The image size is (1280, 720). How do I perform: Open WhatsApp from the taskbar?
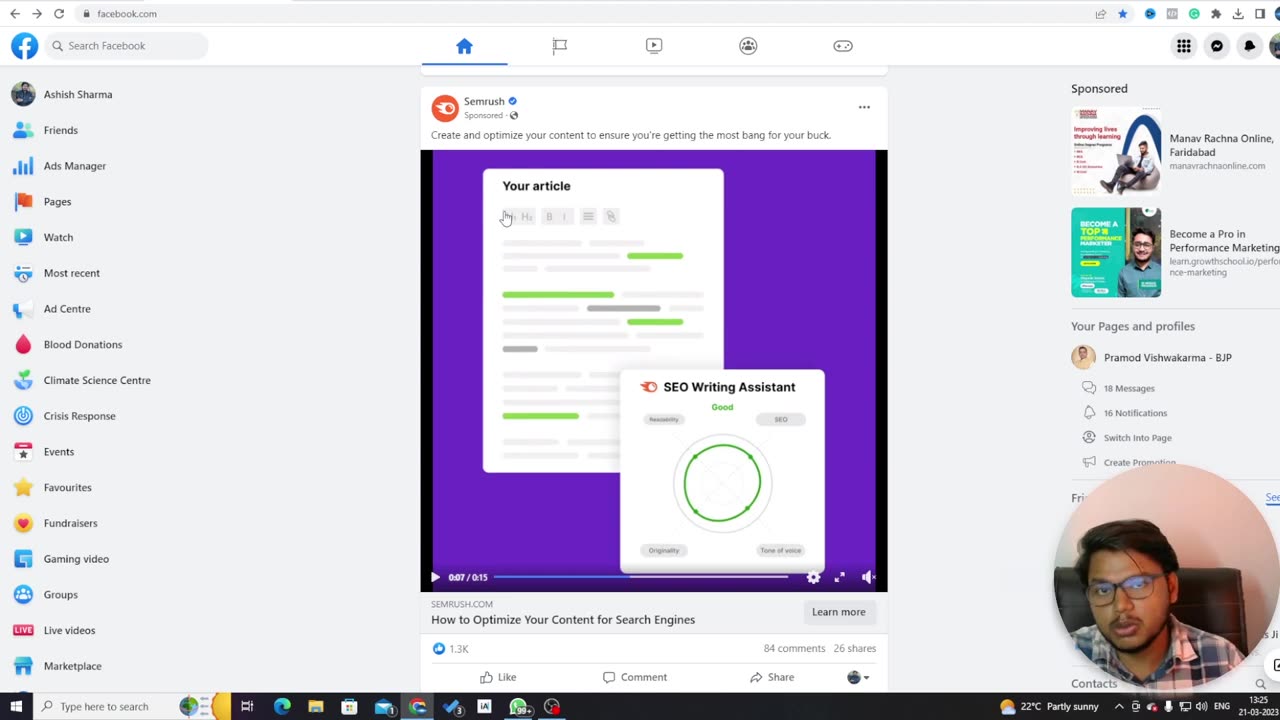coord(518,707)
